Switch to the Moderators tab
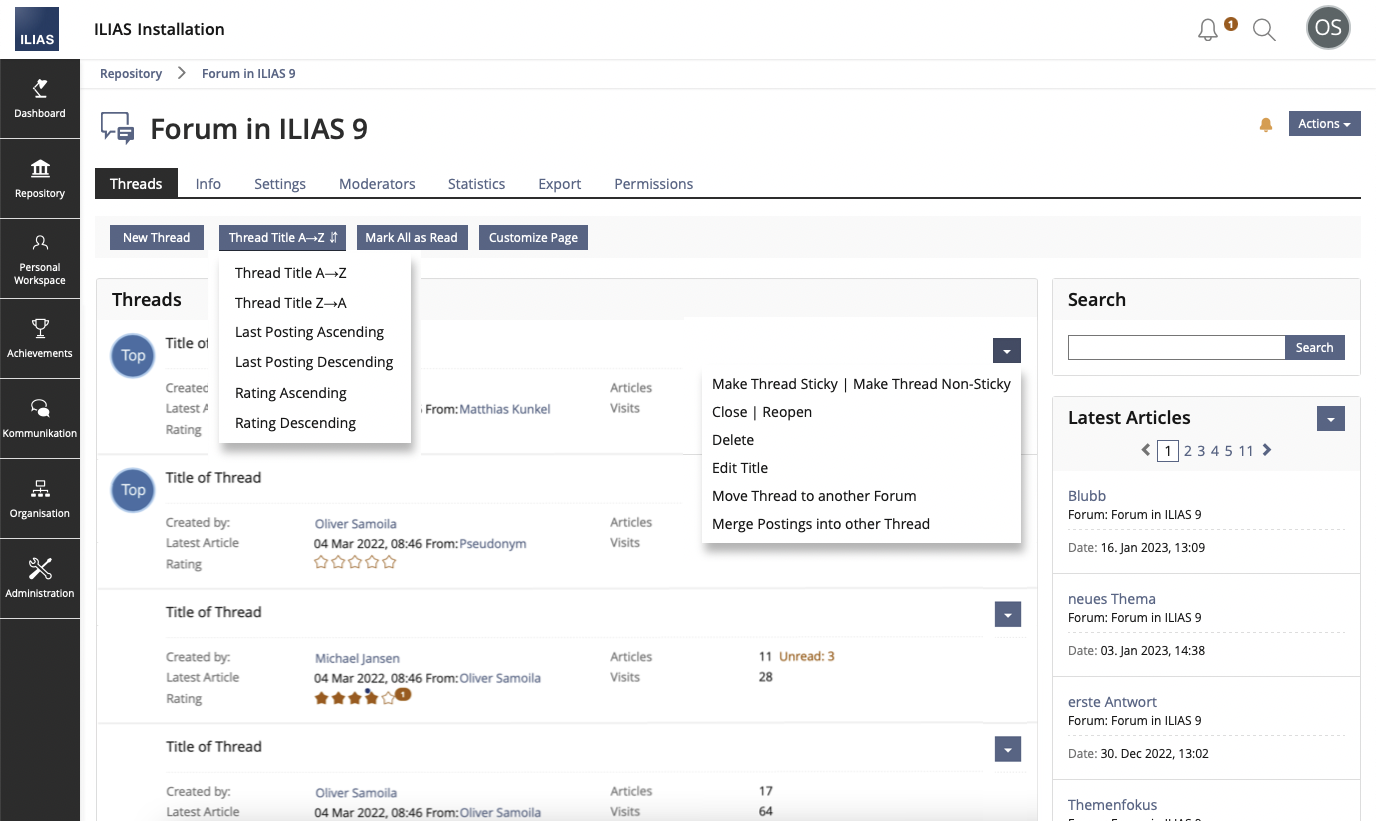 pos(377,184)
